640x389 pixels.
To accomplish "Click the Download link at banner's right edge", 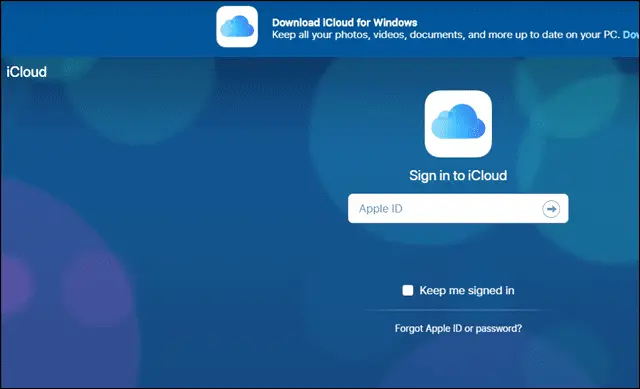I will pyautogui.click(x=631, y=35).
